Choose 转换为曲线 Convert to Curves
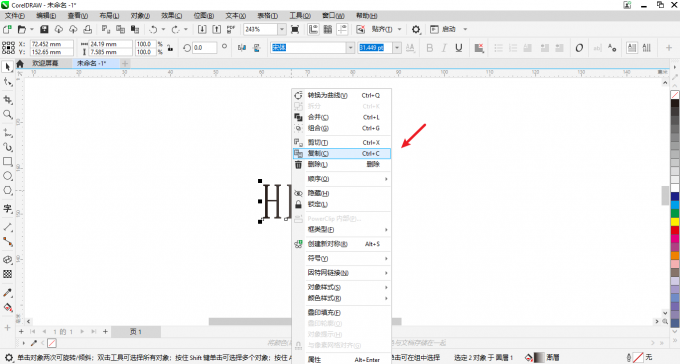680x364 pixels. pyautogui.click(x=342, y=95)
